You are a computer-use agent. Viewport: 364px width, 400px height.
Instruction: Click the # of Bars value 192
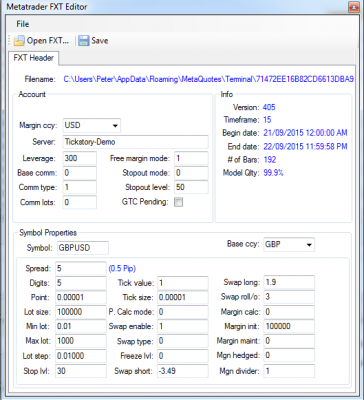270,160
